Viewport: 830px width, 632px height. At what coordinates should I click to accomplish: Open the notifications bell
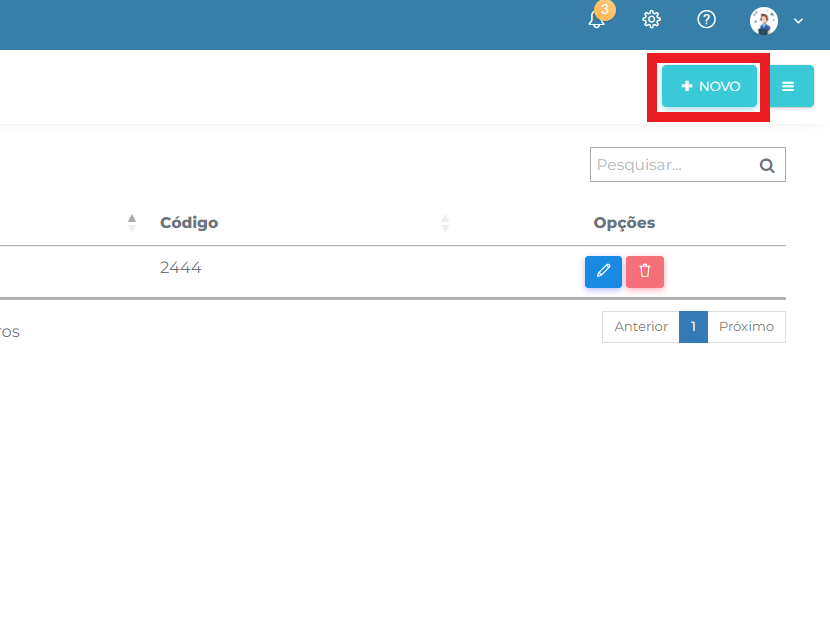click(x=597, y=20)
